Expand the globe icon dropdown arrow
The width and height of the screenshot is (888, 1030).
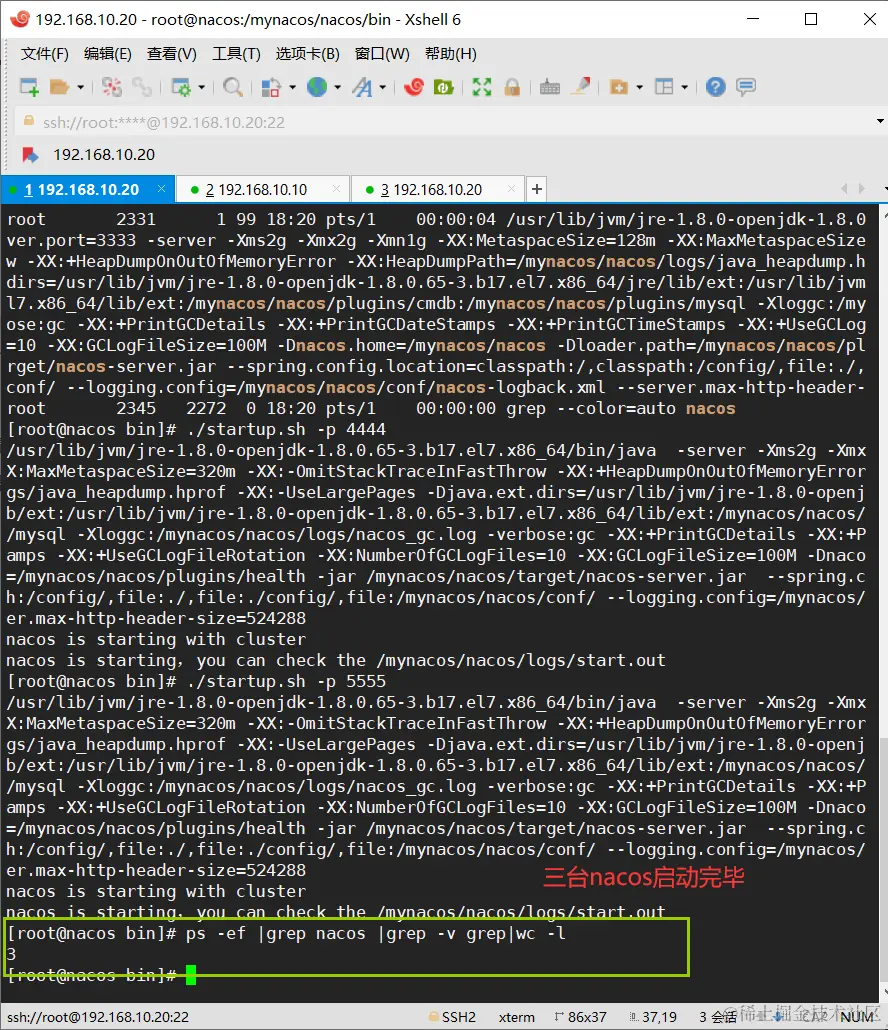pyautogui.click(x=338, y=87)
